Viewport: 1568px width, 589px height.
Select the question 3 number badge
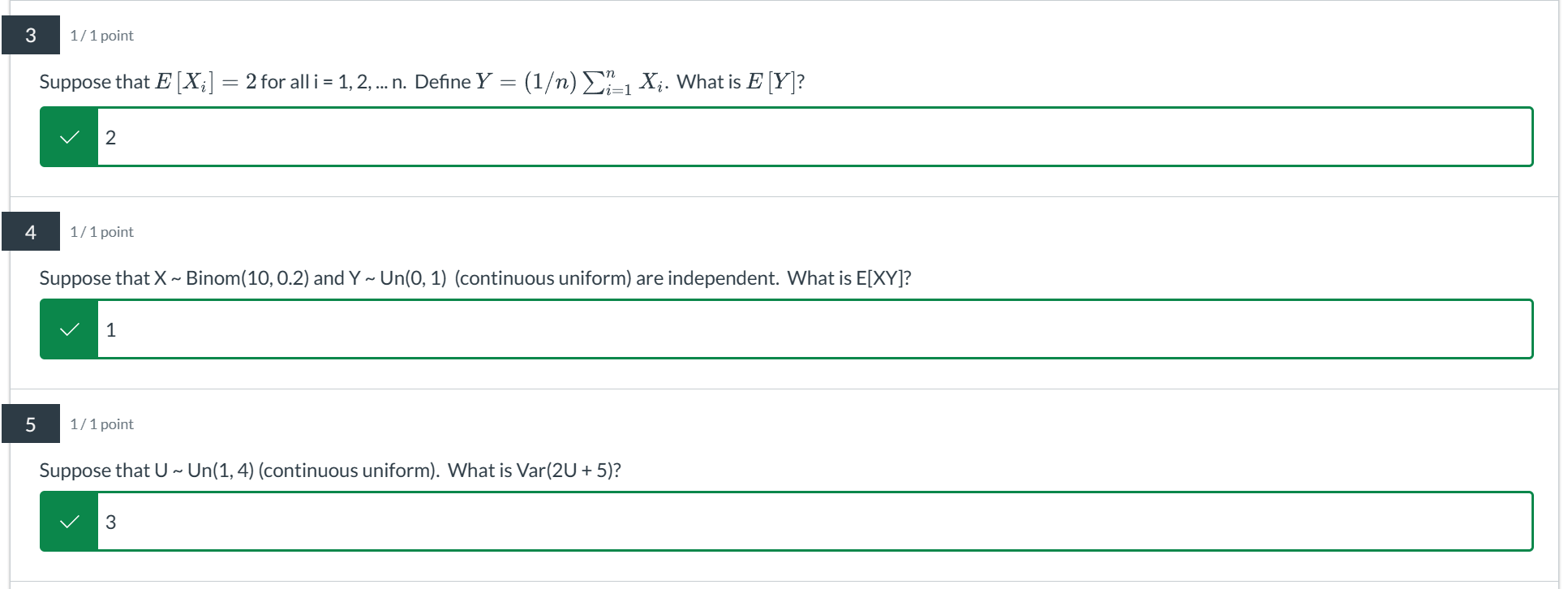31,35
